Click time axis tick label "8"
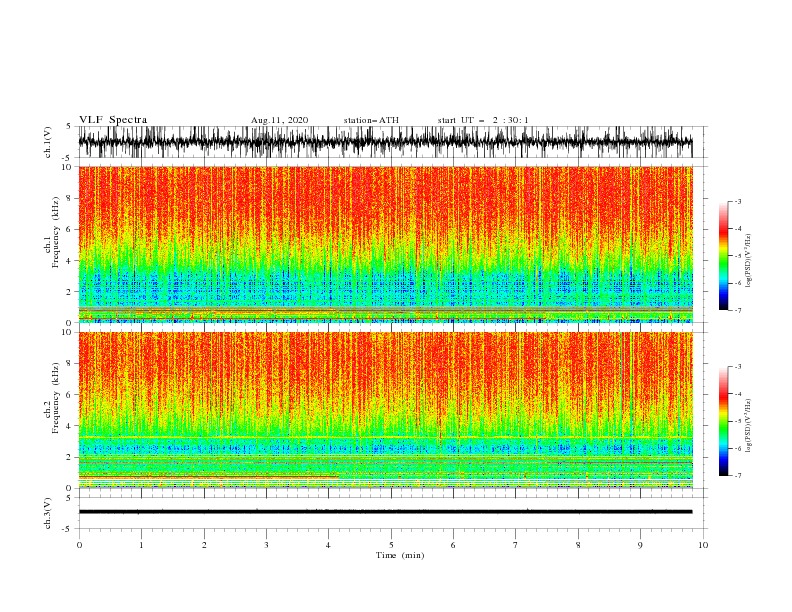Viewport: 792px width, 612px height. point(578,545)
